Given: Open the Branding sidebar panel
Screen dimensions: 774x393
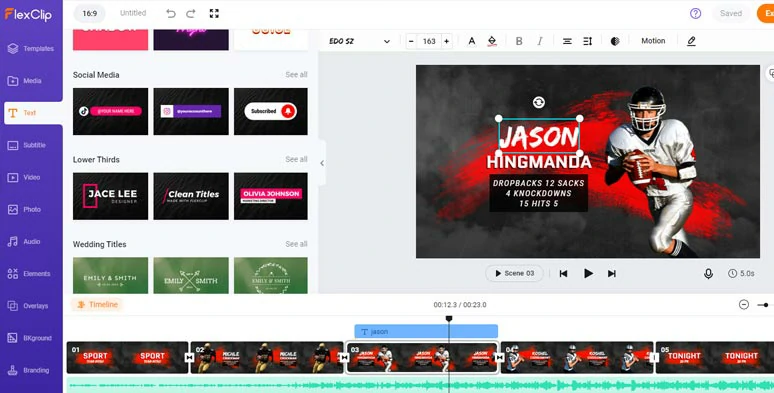Looking at the screenshot, I should tap(29, 370).
